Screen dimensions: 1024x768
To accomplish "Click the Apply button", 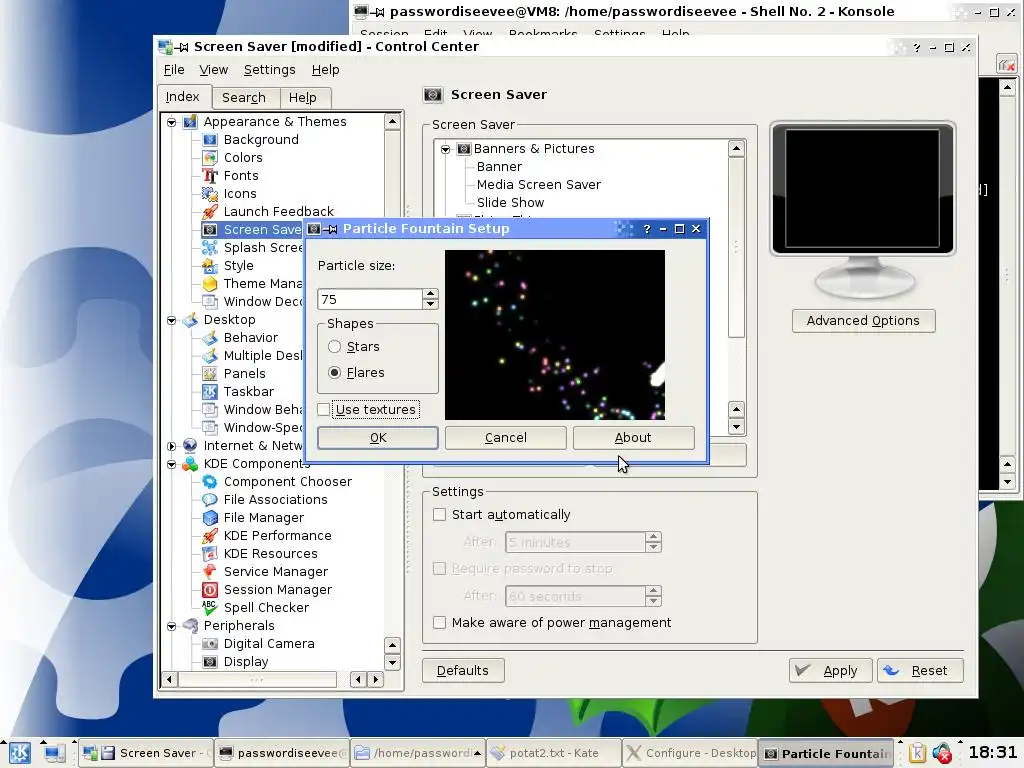I will coord(830,671).
